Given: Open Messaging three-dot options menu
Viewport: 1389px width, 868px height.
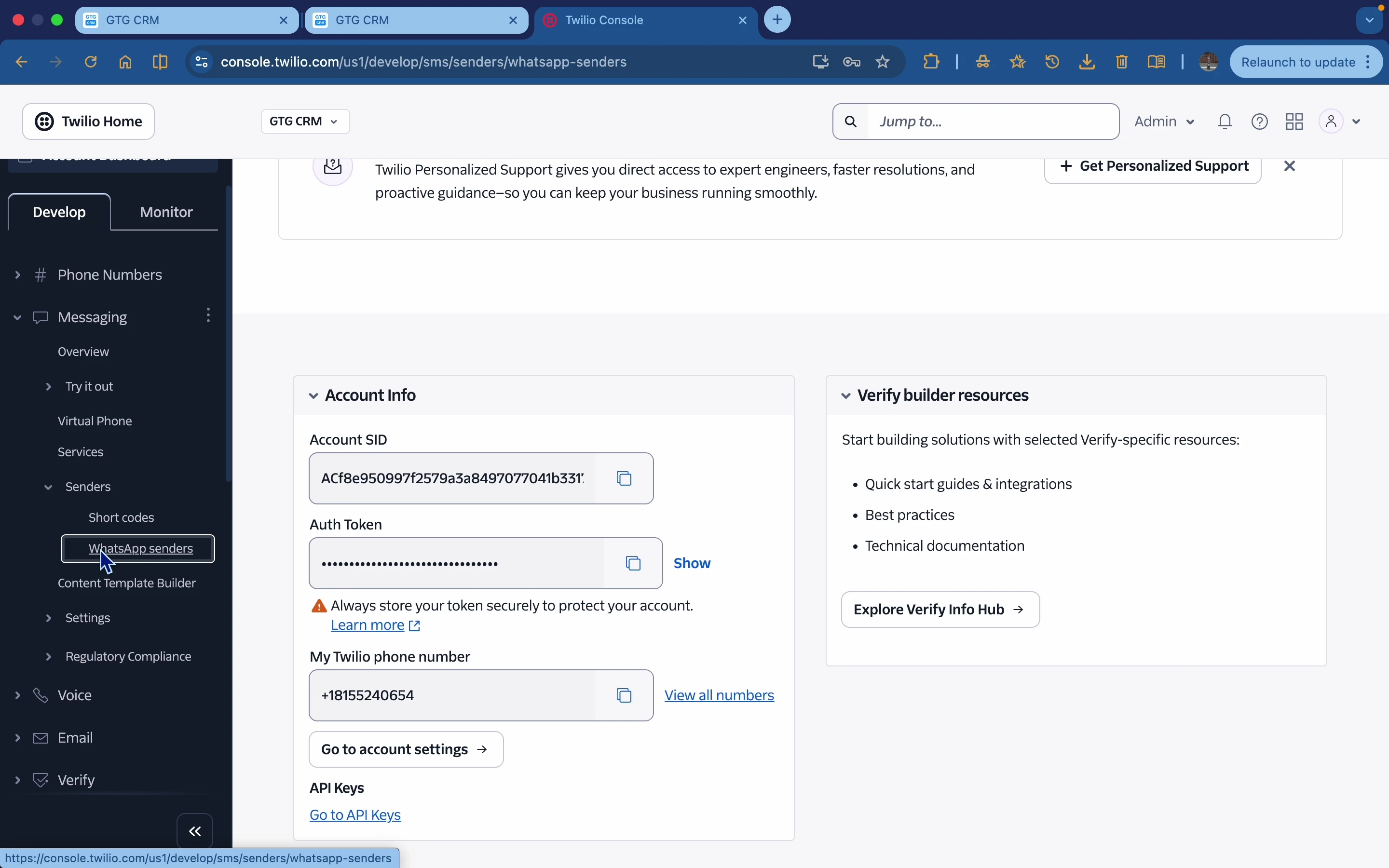Looking at the screenshot, I should [x=209, y=315].
